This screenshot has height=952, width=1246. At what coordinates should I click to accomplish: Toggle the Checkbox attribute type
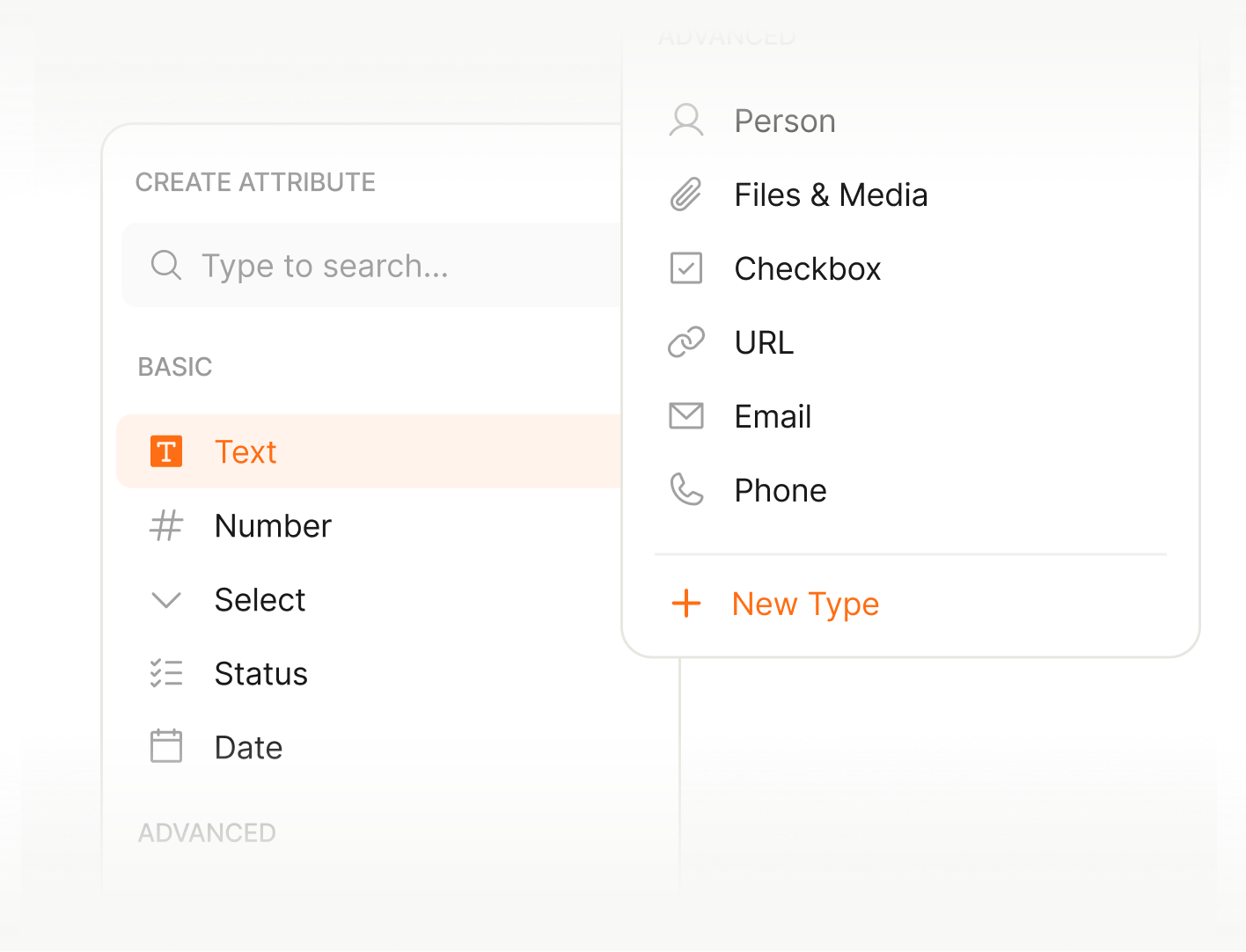[807, 268]
